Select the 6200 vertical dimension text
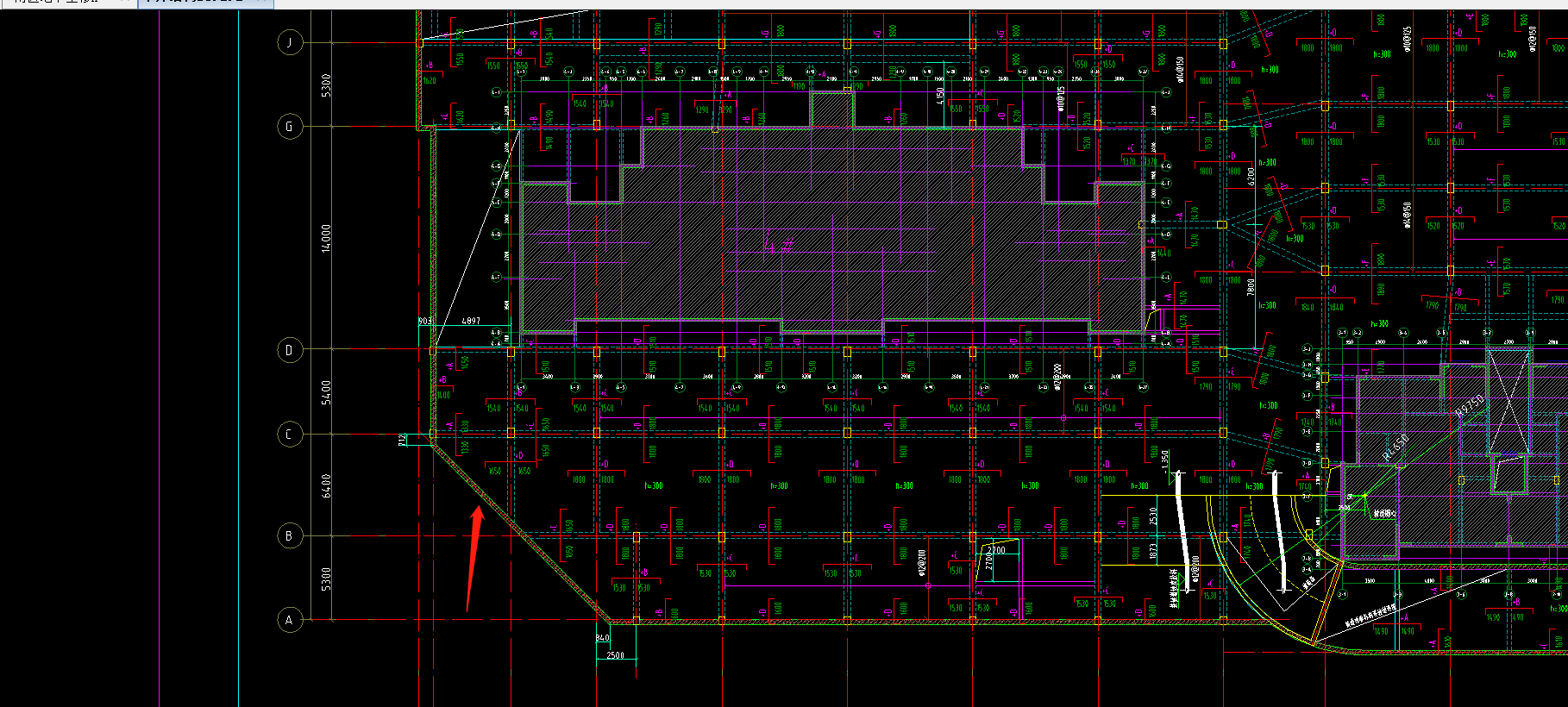This screenshot has width=1568, height=707. [x=1251, y=176]
